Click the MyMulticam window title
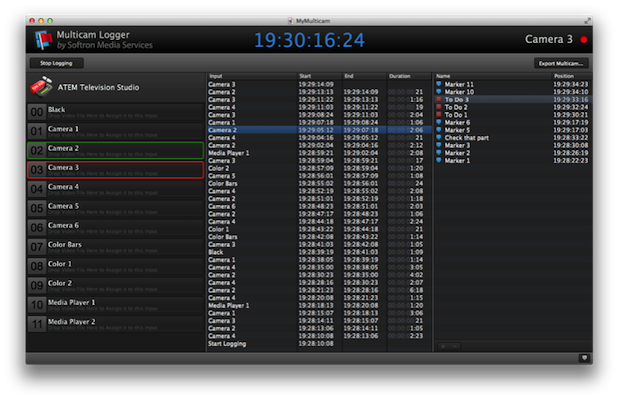Image resolution: width=619 pixels, height=400 pixels. coord(313,21)
